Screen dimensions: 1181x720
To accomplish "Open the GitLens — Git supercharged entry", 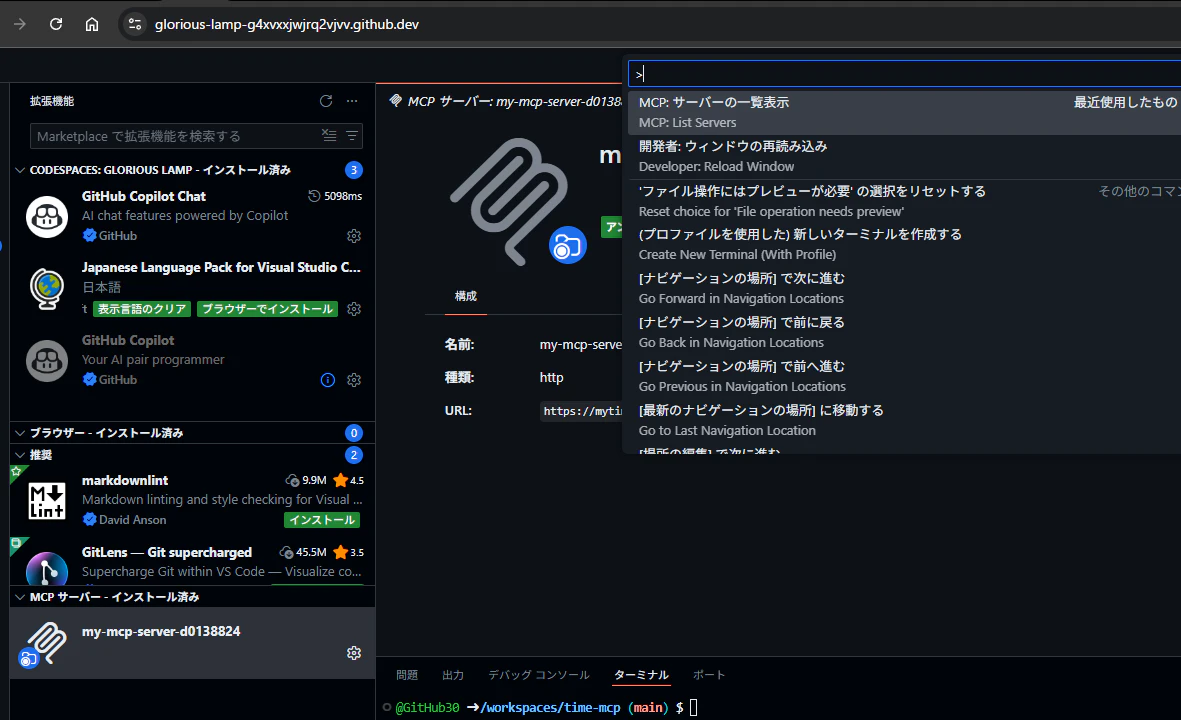I will pos(192,563).
